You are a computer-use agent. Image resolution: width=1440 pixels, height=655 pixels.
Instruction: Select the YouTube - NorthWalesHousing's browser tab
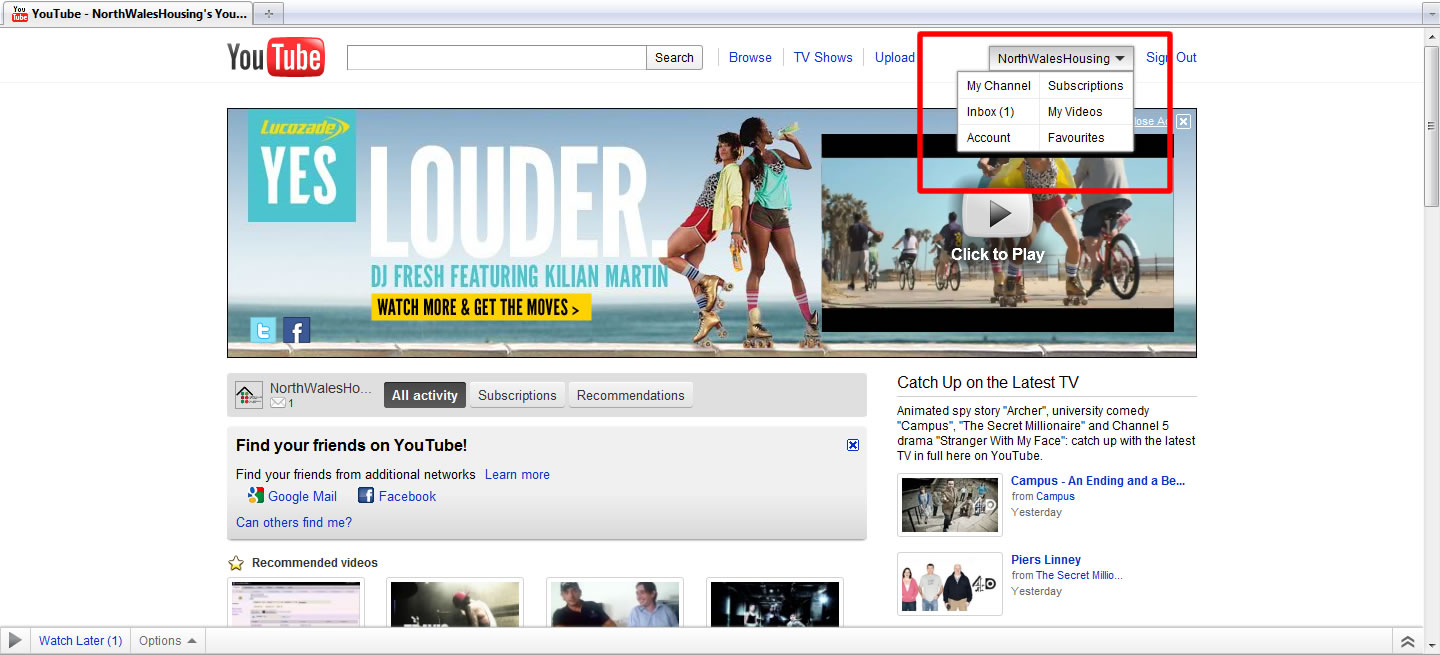(128, 14)
